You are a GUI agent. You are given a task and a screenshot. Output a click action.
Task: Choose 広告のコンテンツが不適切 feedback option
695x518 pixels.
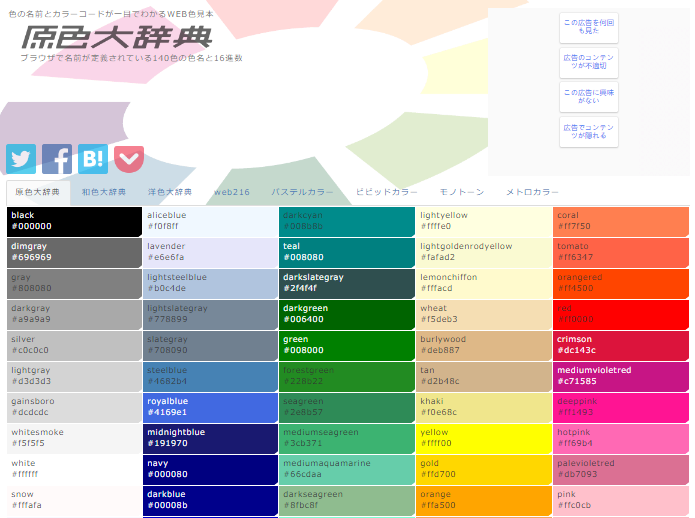(x=588, y=62)
